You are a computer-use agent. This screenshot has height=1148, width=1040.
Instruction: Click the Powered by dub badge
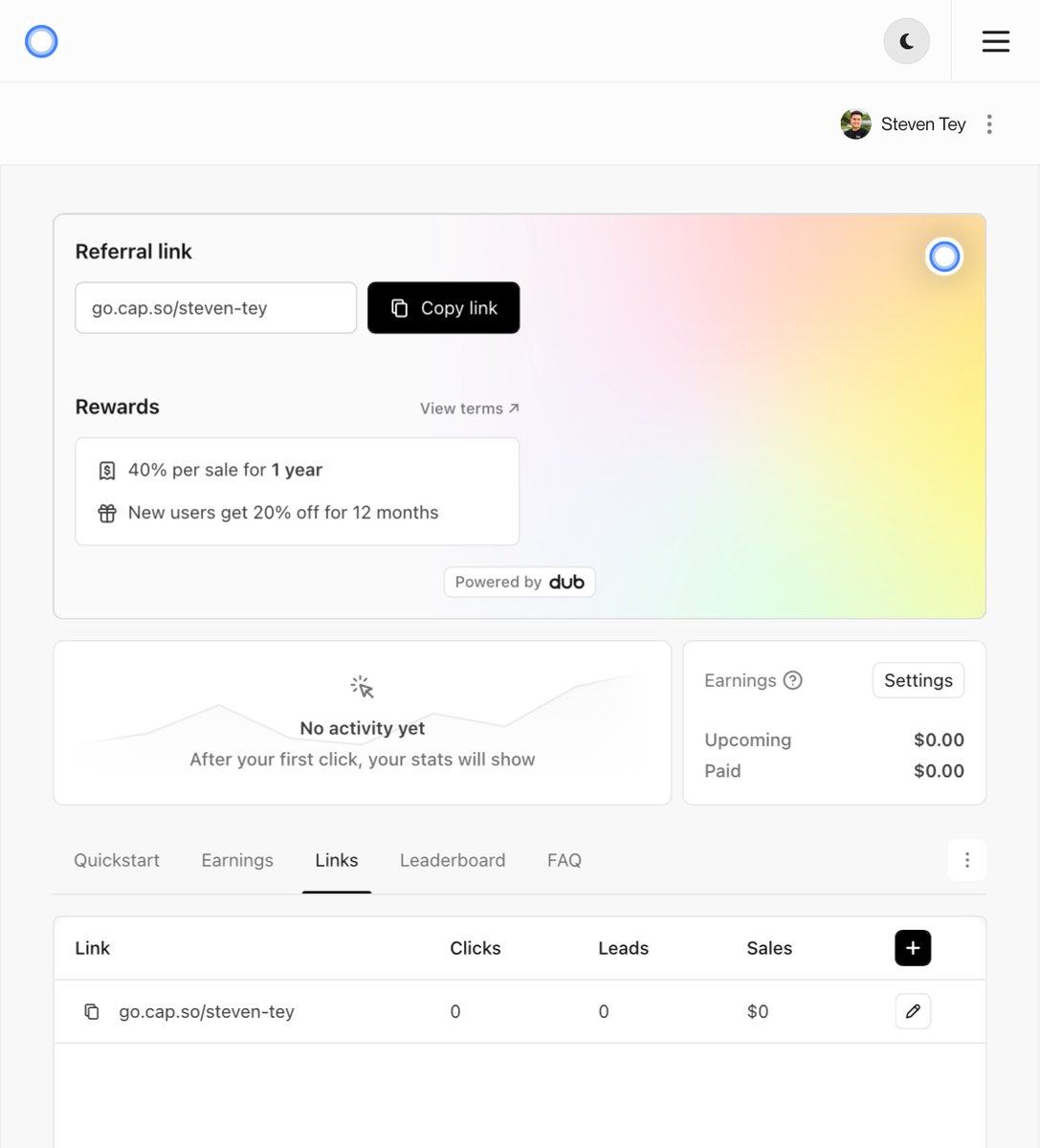pos(520,582)
